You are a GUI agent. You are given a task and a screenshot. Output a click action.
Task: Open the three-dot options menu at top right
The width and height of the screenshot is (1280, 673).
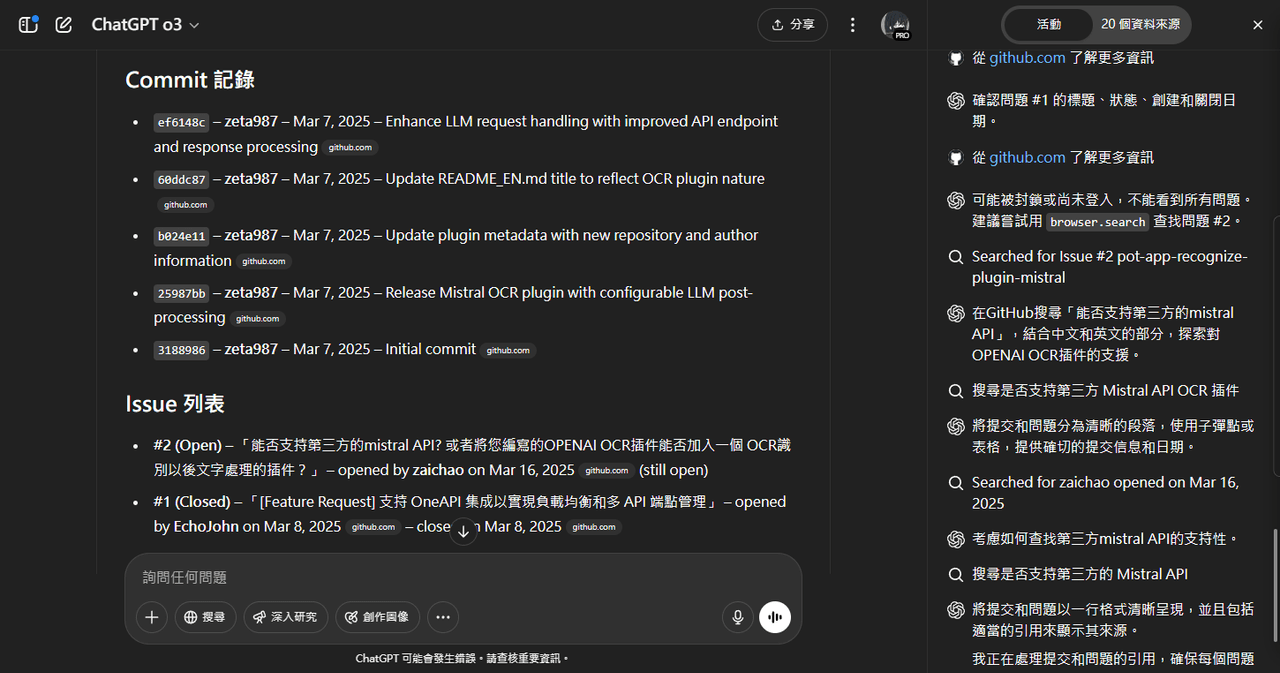coord(852,24)
